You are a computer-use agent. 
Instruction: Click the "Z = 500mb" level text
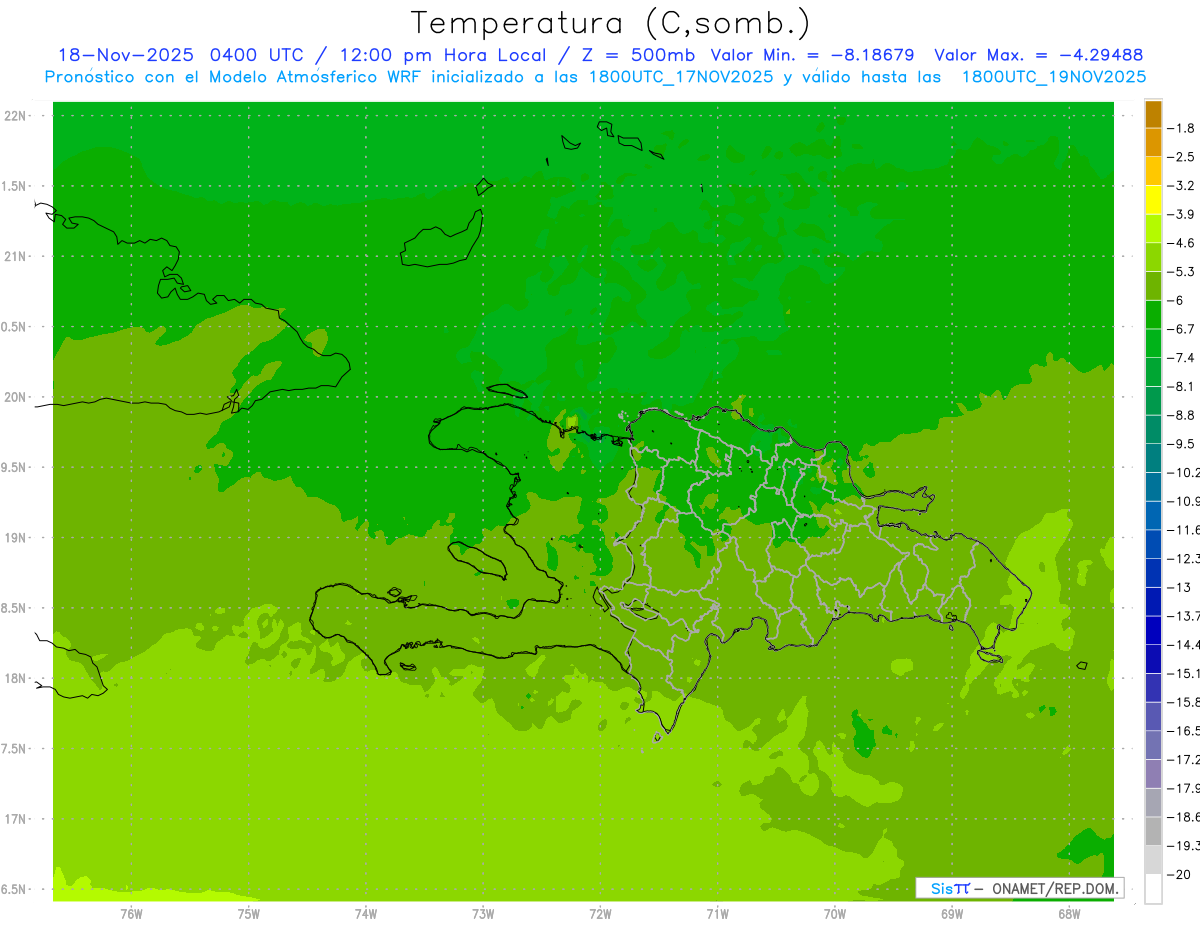639,55
